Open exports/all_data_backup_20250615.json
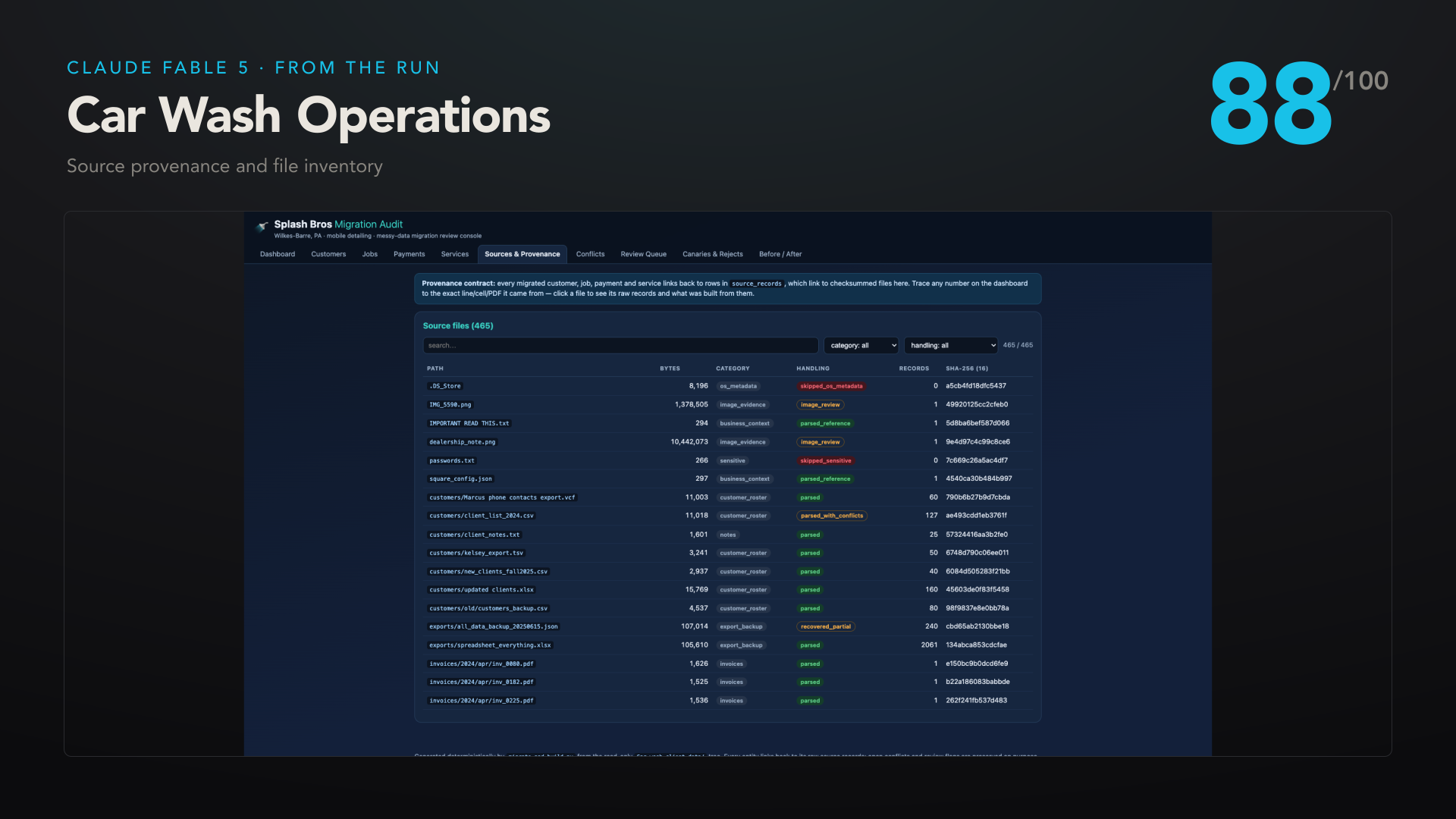1456x819 pixels. [x=494, y=626]
